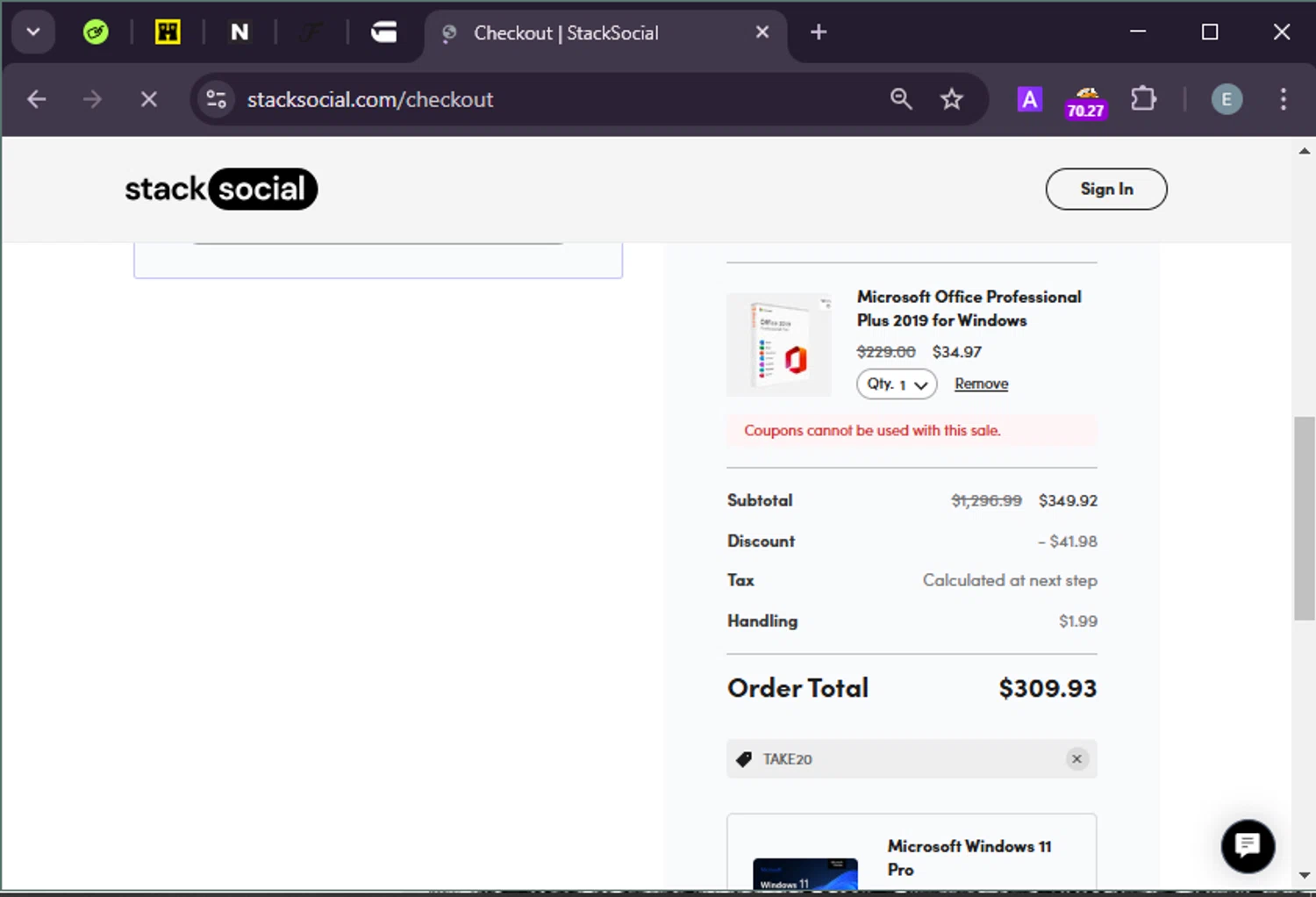Open the E profile avatar
This screenshot has width=1316, height=897.
click(x=1227, y=99)
